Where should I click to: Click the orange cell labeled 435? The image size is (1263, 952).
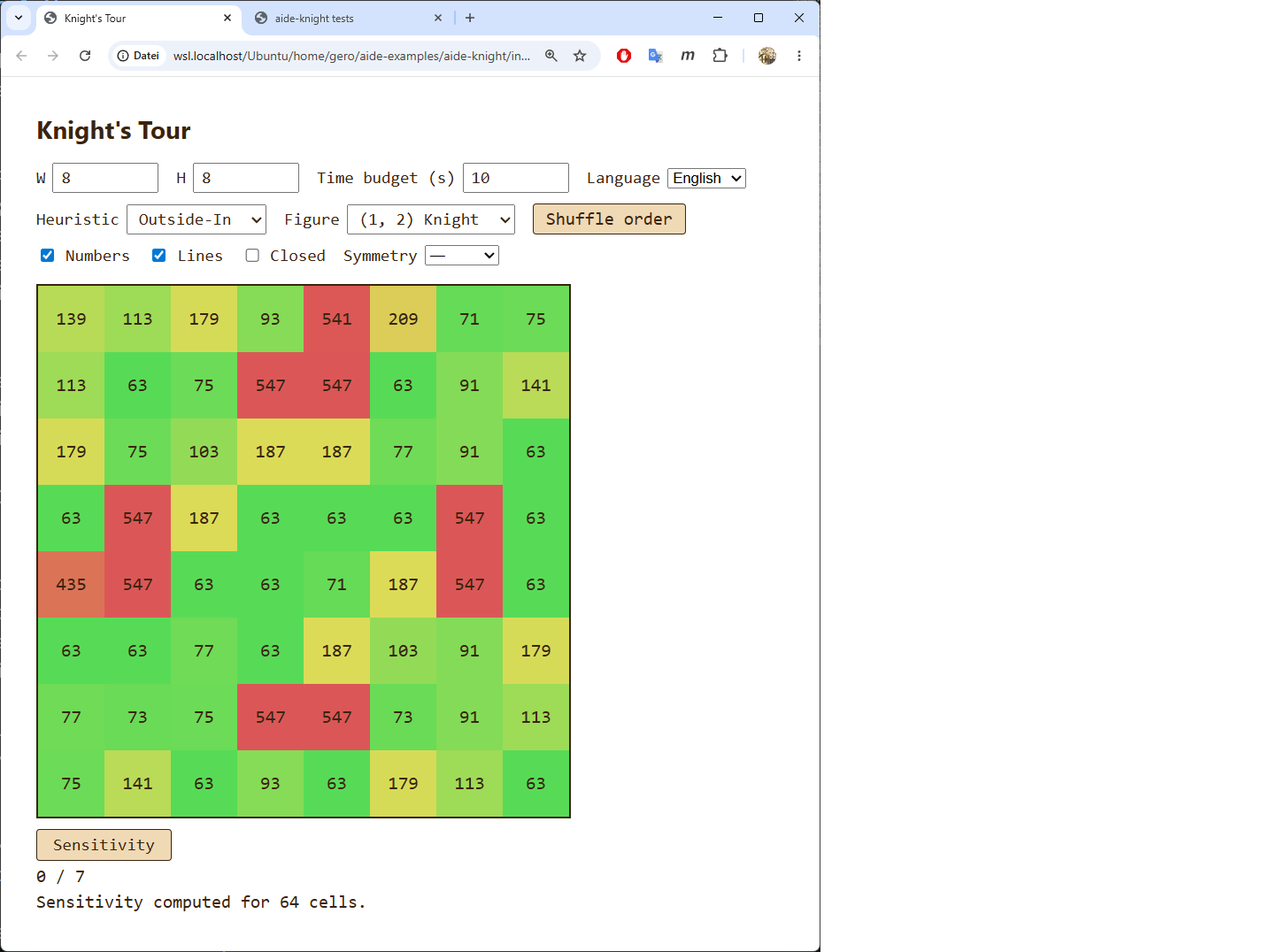tap(71, 584)
